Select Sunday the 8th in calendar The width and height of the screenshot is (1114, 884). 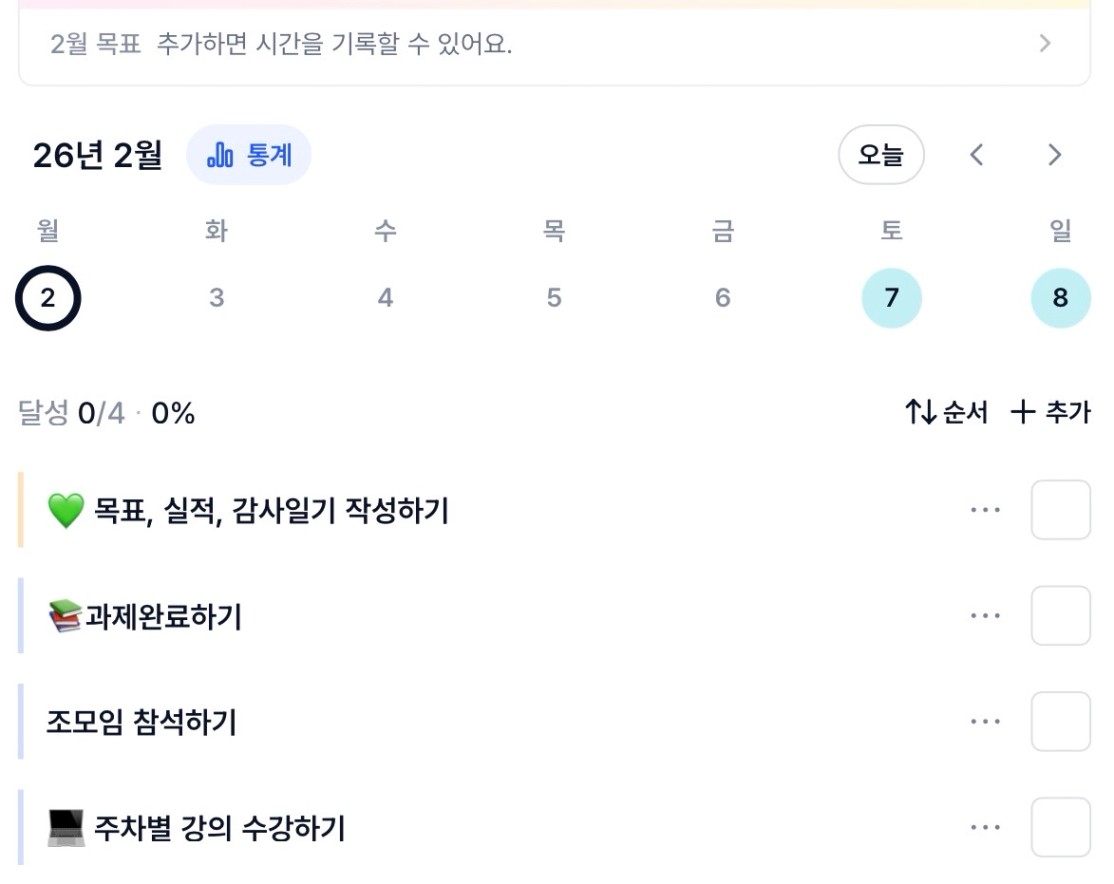point(1060,298)
